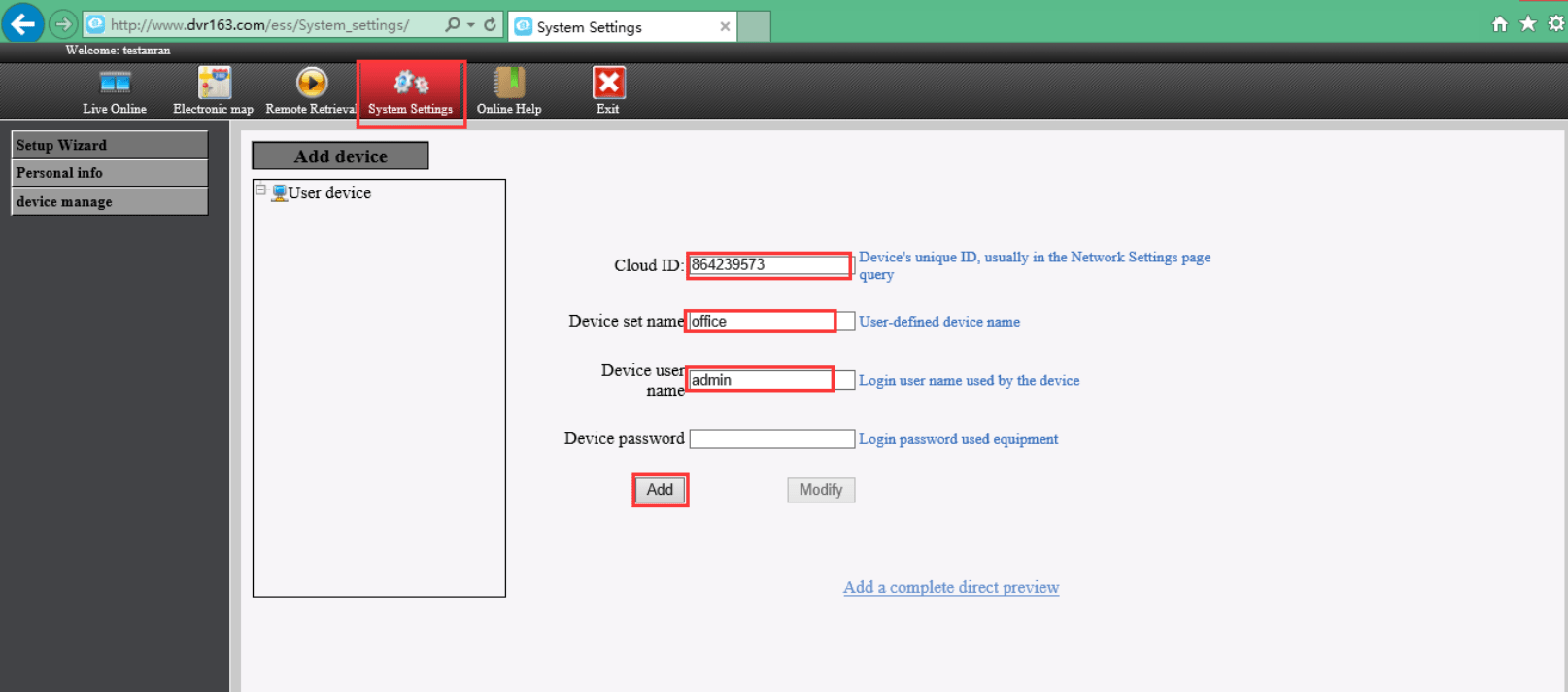Collapse the User device tree node

tap(260, 190)
